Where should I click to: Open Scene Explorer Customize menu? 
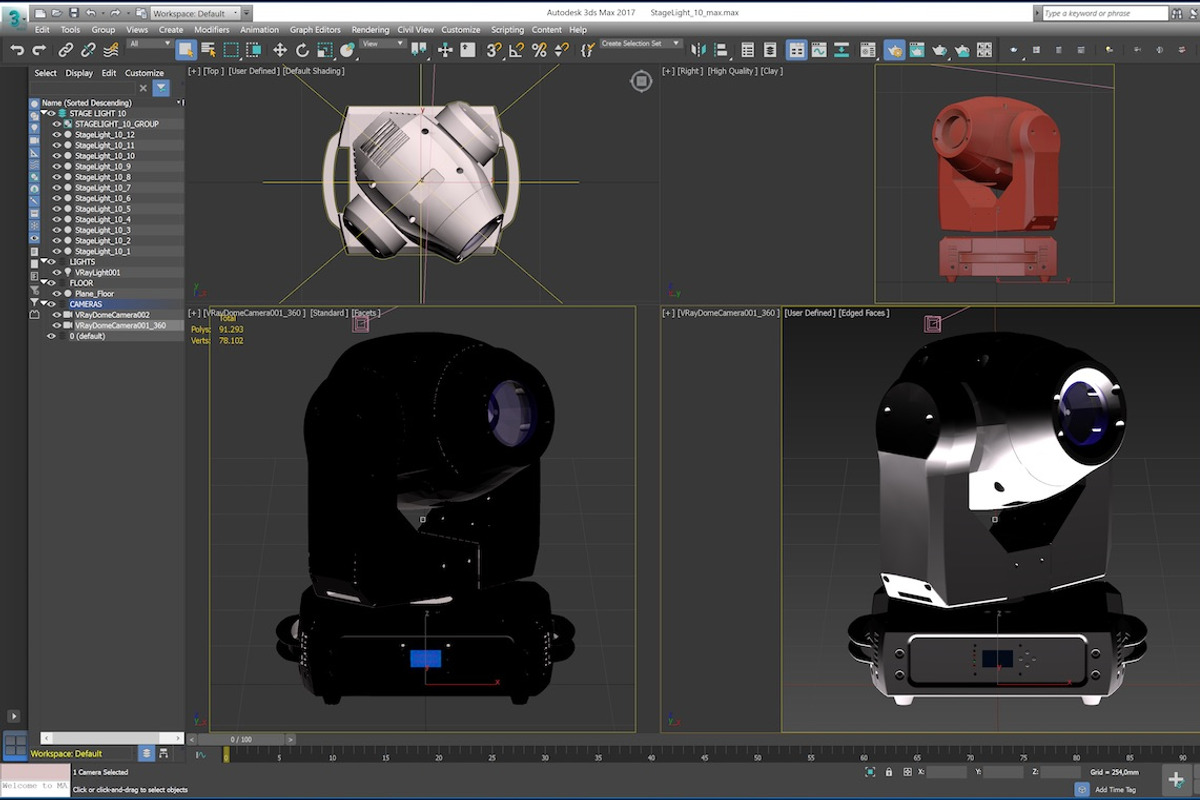click(144, 73)
